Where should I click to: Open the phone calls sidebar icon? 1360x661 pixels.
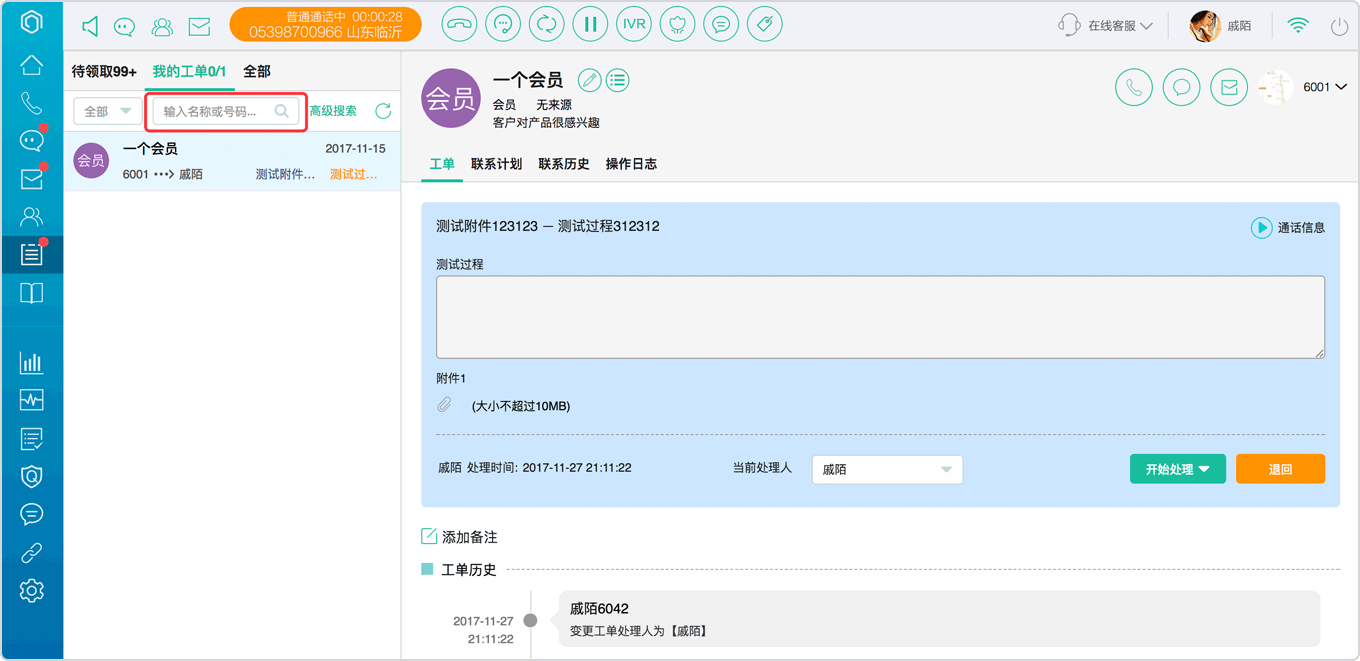32,103
